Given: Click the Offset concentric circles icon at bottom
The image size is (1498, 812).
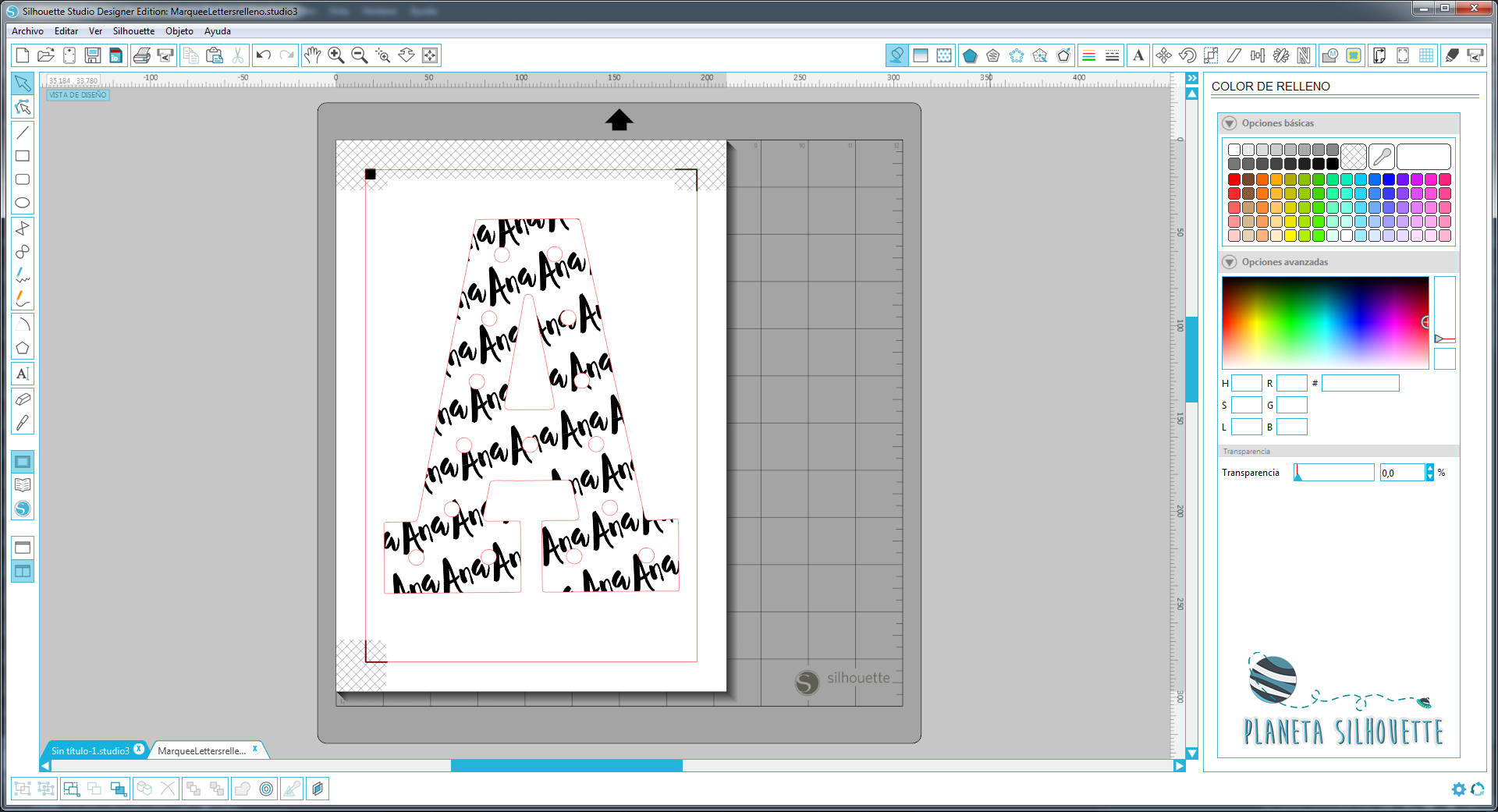Looking at the screenshot, I should pos(266,789).
